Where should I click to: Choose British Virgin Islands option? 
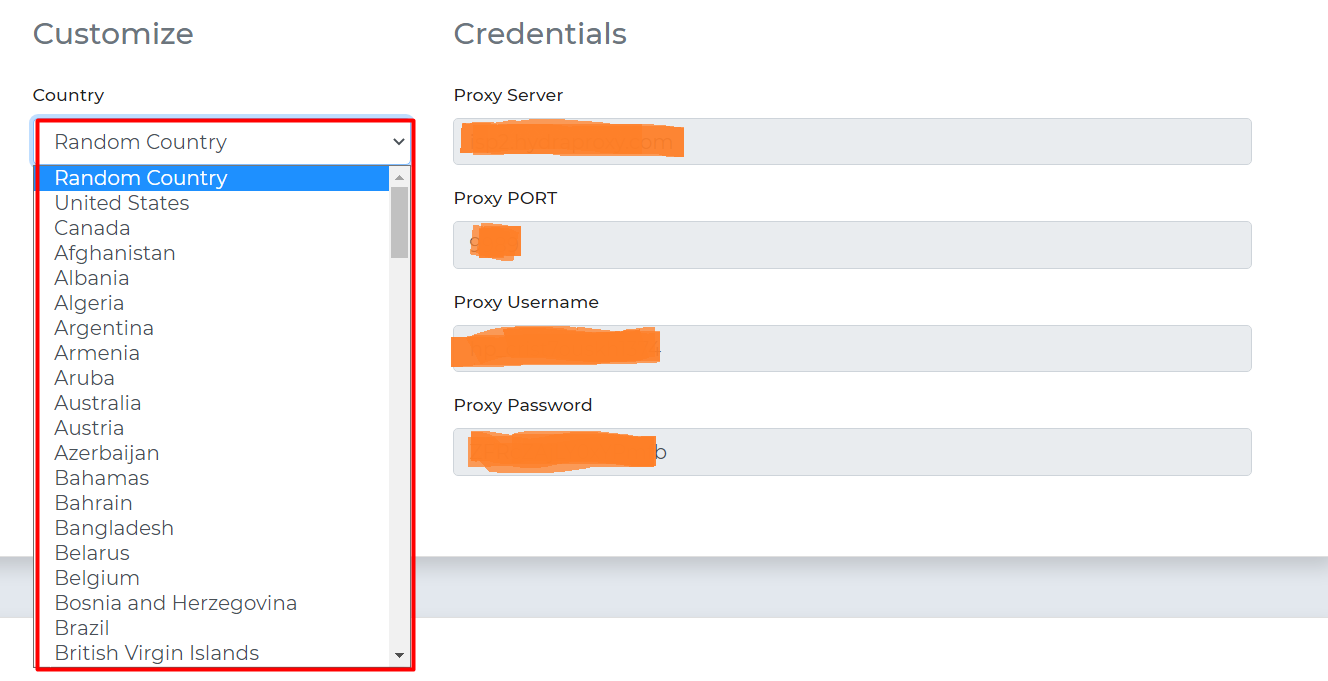click(x=157, y=653)
